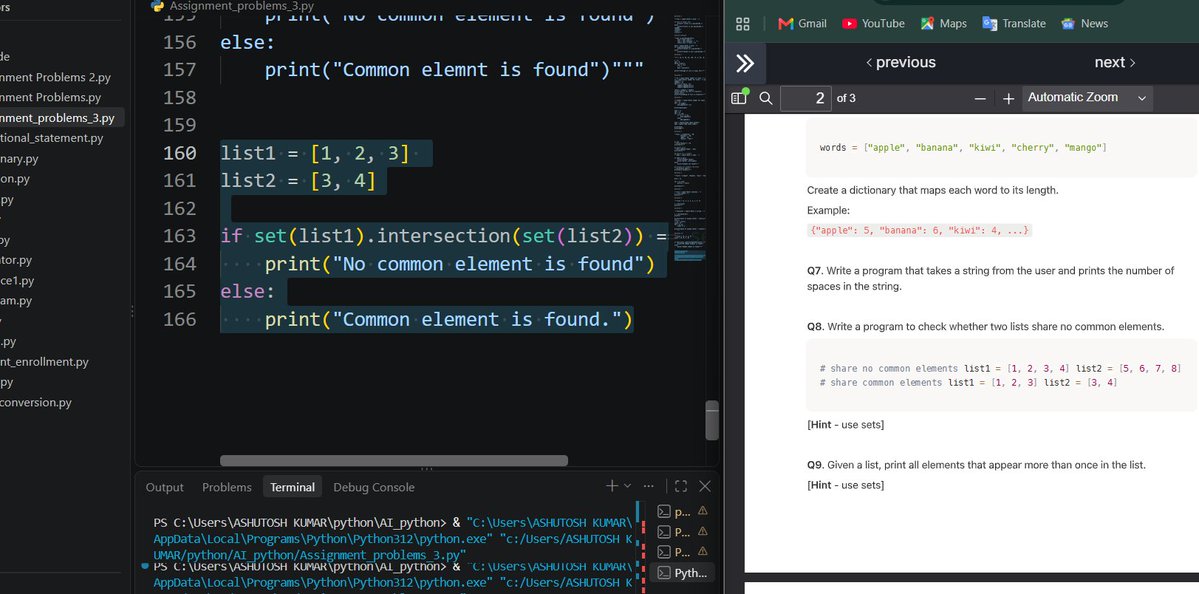Image resolution: width=1199 pixels, height=594 pixels.
Task: Go to the next assignment page
Action: pyautogui.click(x=1115, y=63)
